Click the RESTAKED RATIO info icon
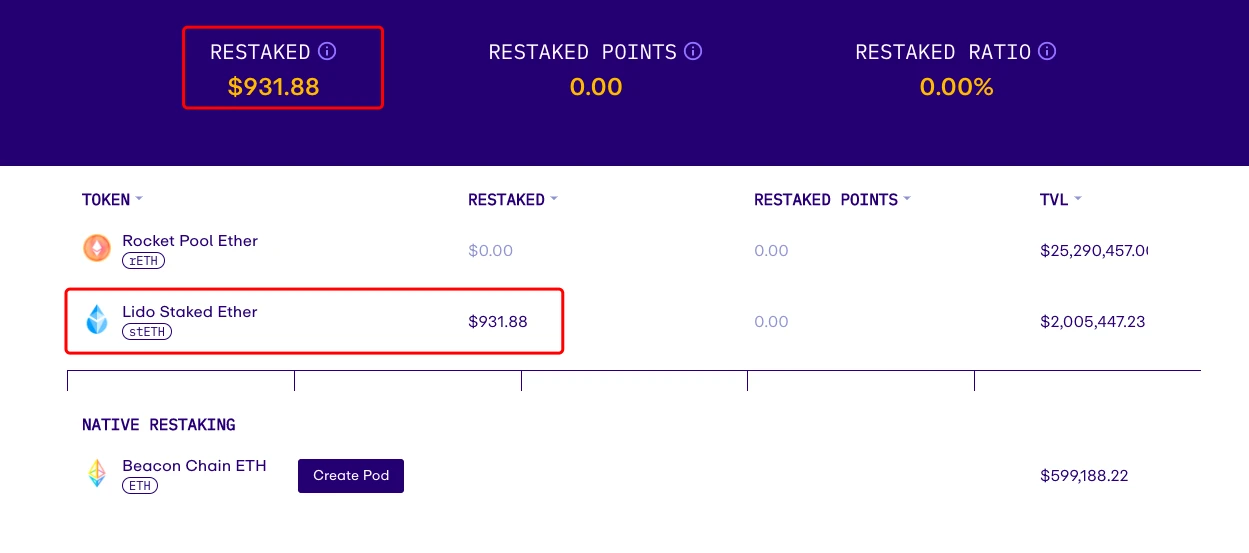The height and width of the screenshot is (553, 1249). (1047, 52)
